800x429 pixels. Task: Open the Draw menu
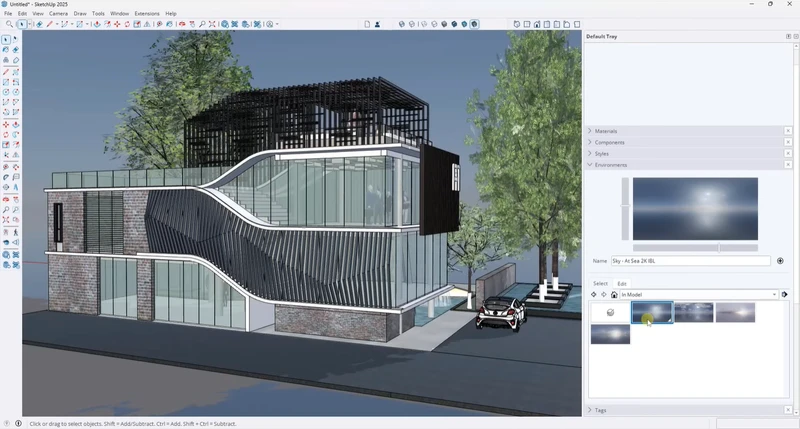point(80,13)
